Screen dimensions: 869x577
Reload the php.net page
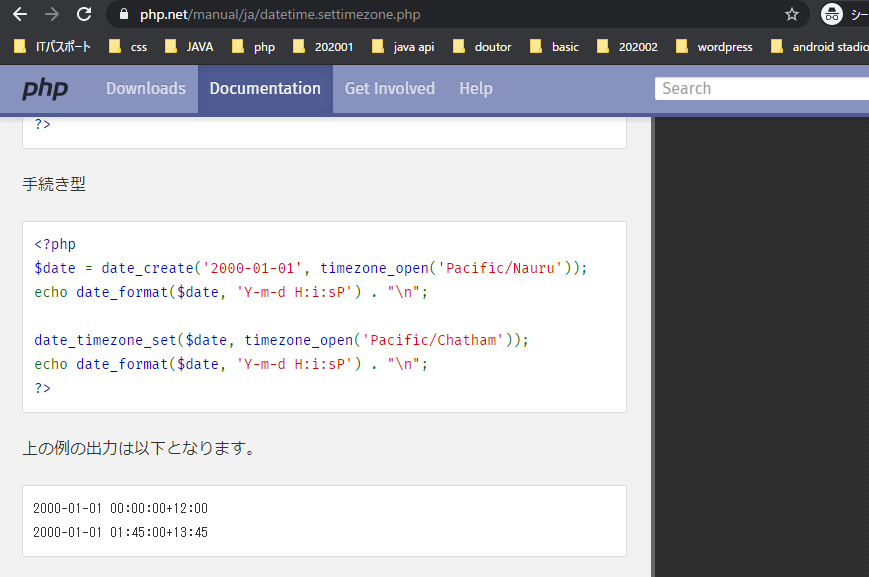point(84,14)
